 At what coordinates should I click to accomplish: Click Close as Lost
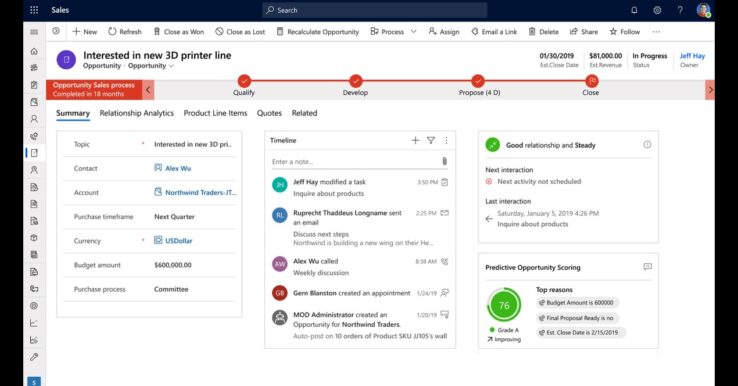click(240, 32)
